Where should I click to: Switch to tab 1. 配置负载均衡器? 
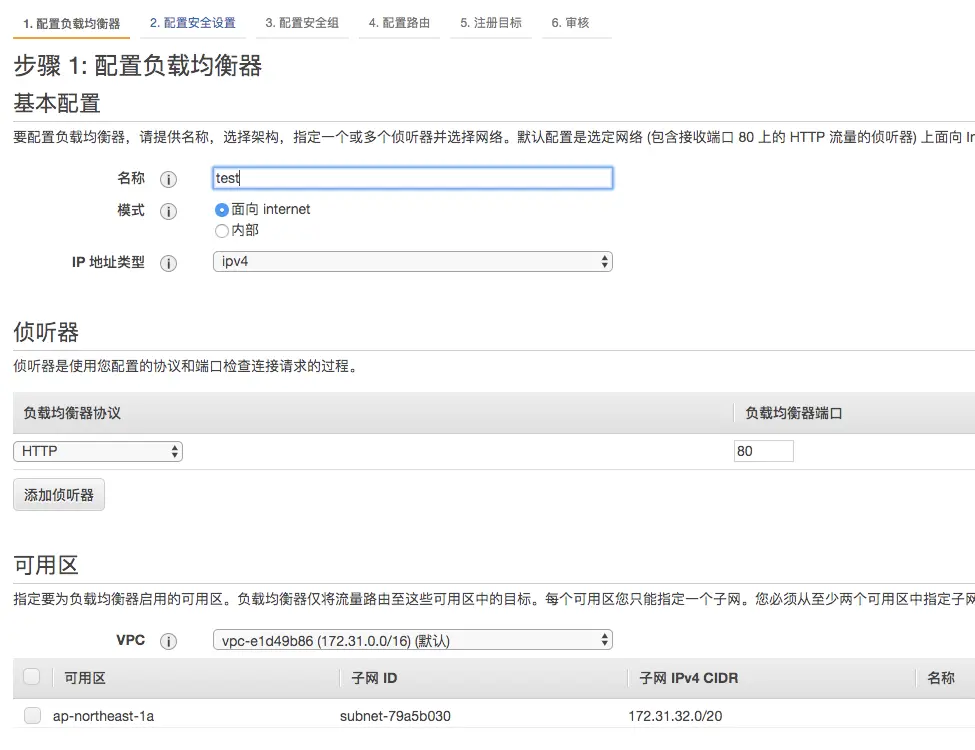coord(72,24)
